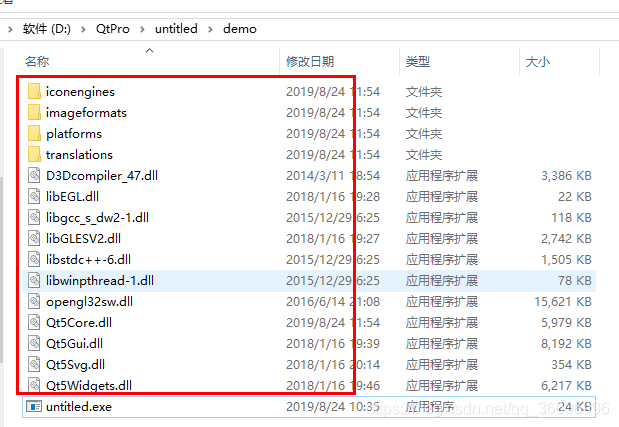This screenshot has width=619, height=427.
Task: Select file D3Dcompiler_47.dll
Action: [x=102, y=176]
